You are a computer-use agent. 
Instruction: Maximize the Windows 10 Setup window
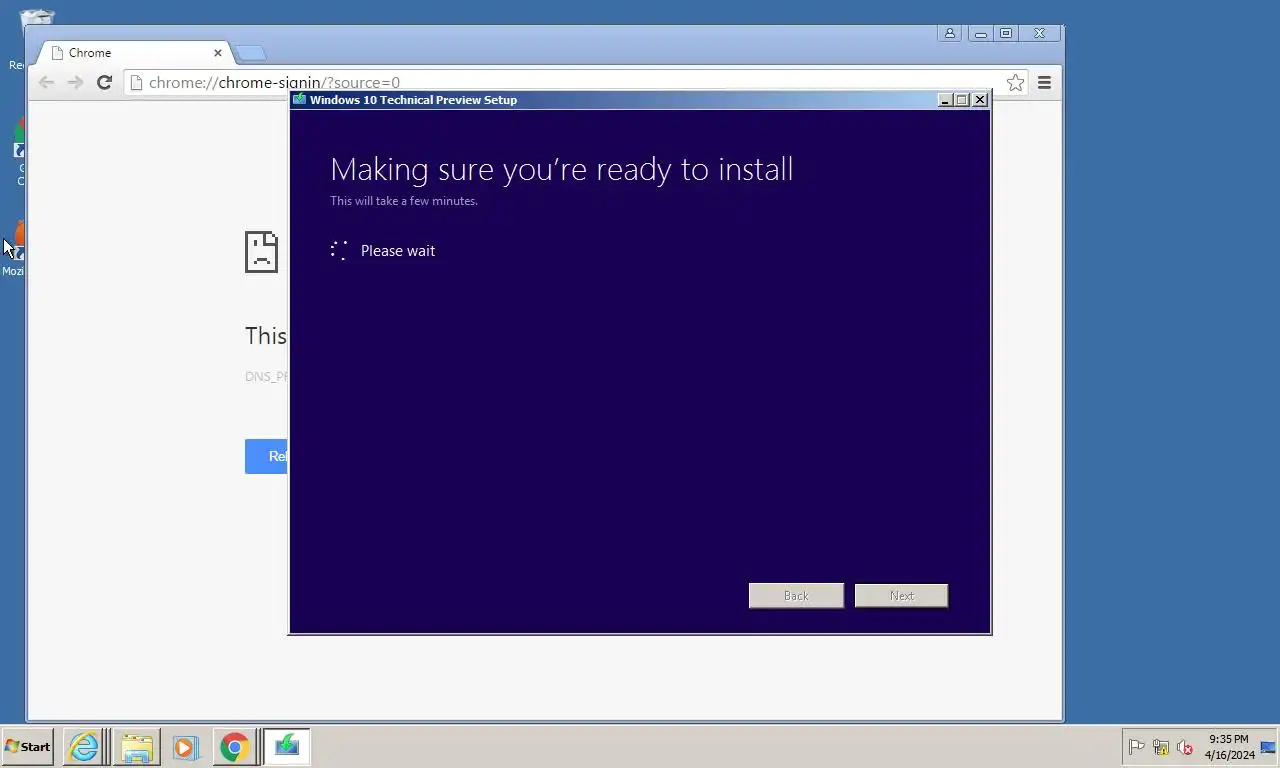coord(962,100)
